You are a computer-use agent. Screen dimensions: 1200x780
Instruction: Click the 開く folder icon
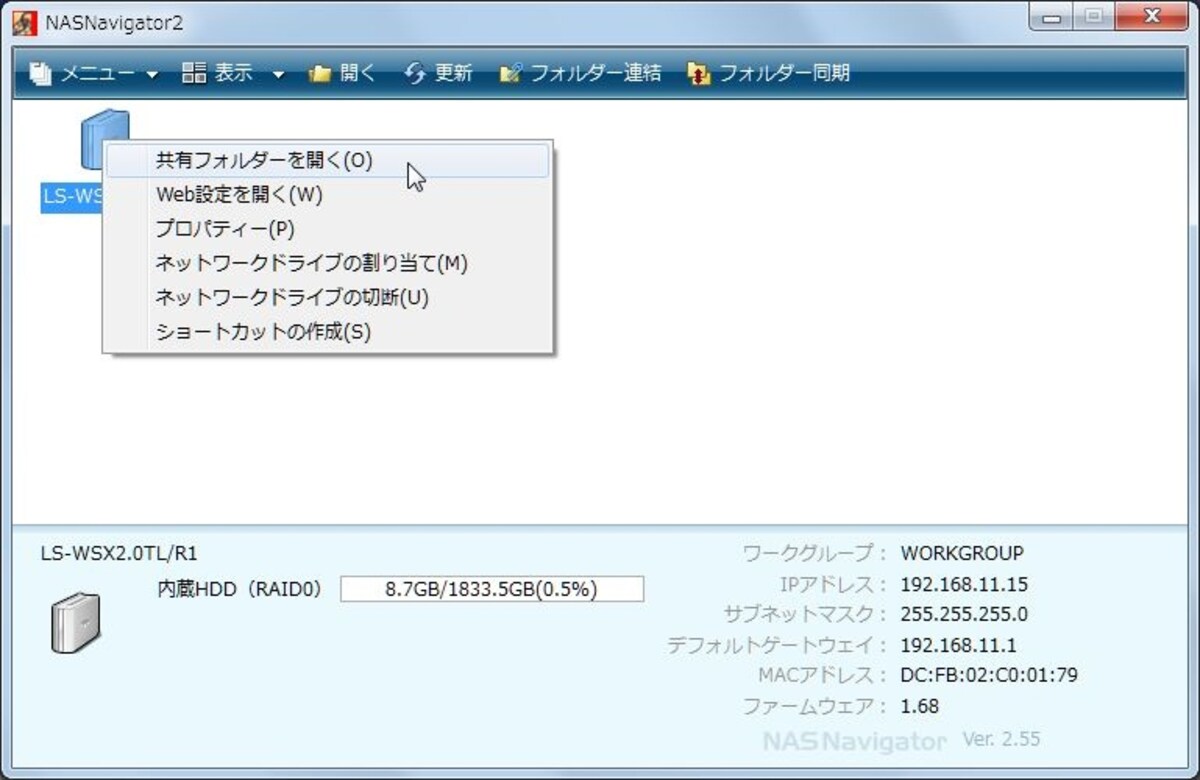pyautogui.click(x=320, y=74)
